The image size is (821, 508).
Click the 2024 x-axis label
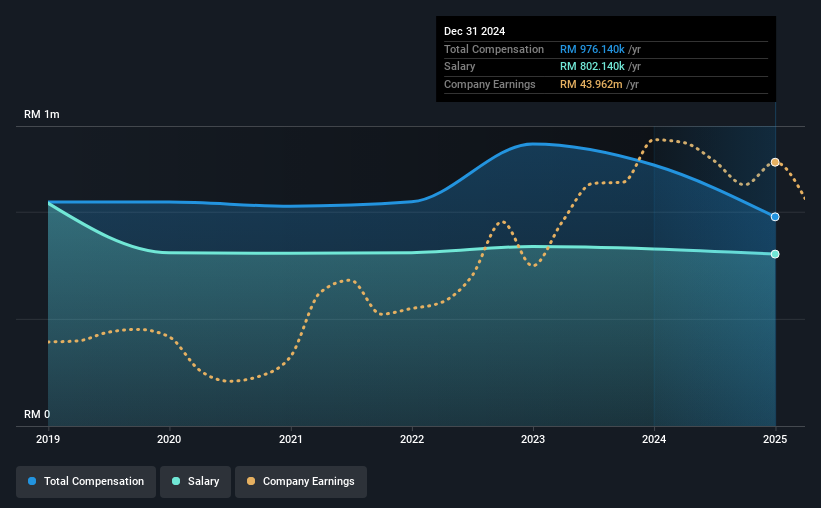coord(654,439)
